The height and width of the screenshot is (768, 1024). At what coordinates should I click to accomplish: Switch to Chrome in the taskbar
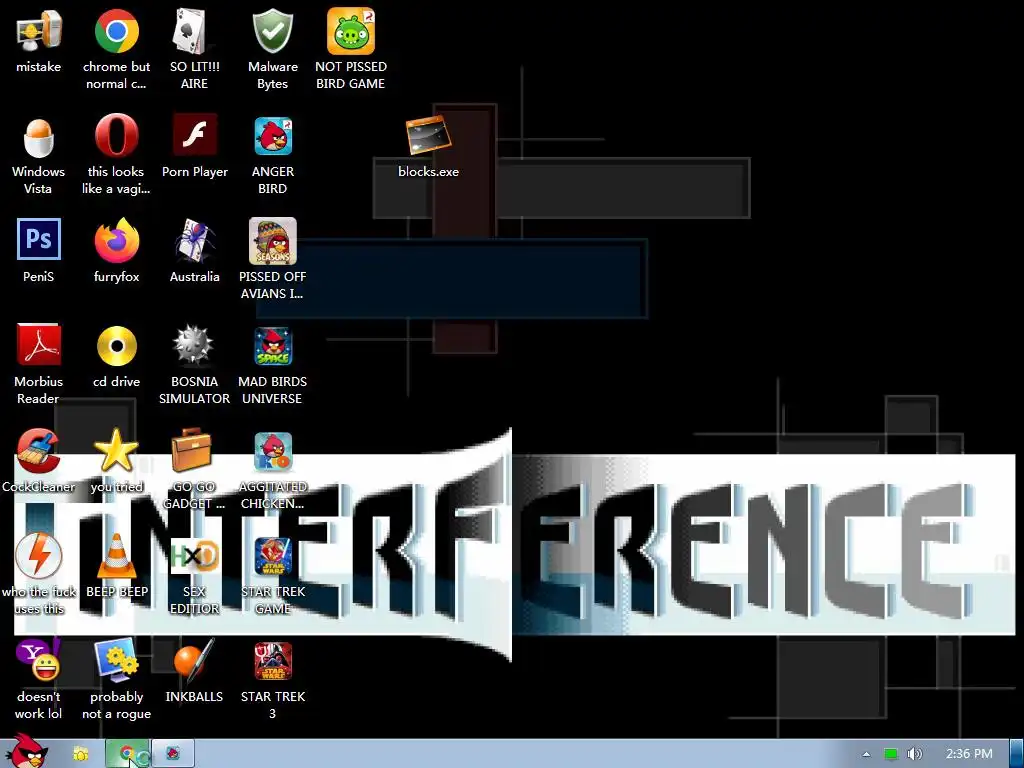coord(128,754)
